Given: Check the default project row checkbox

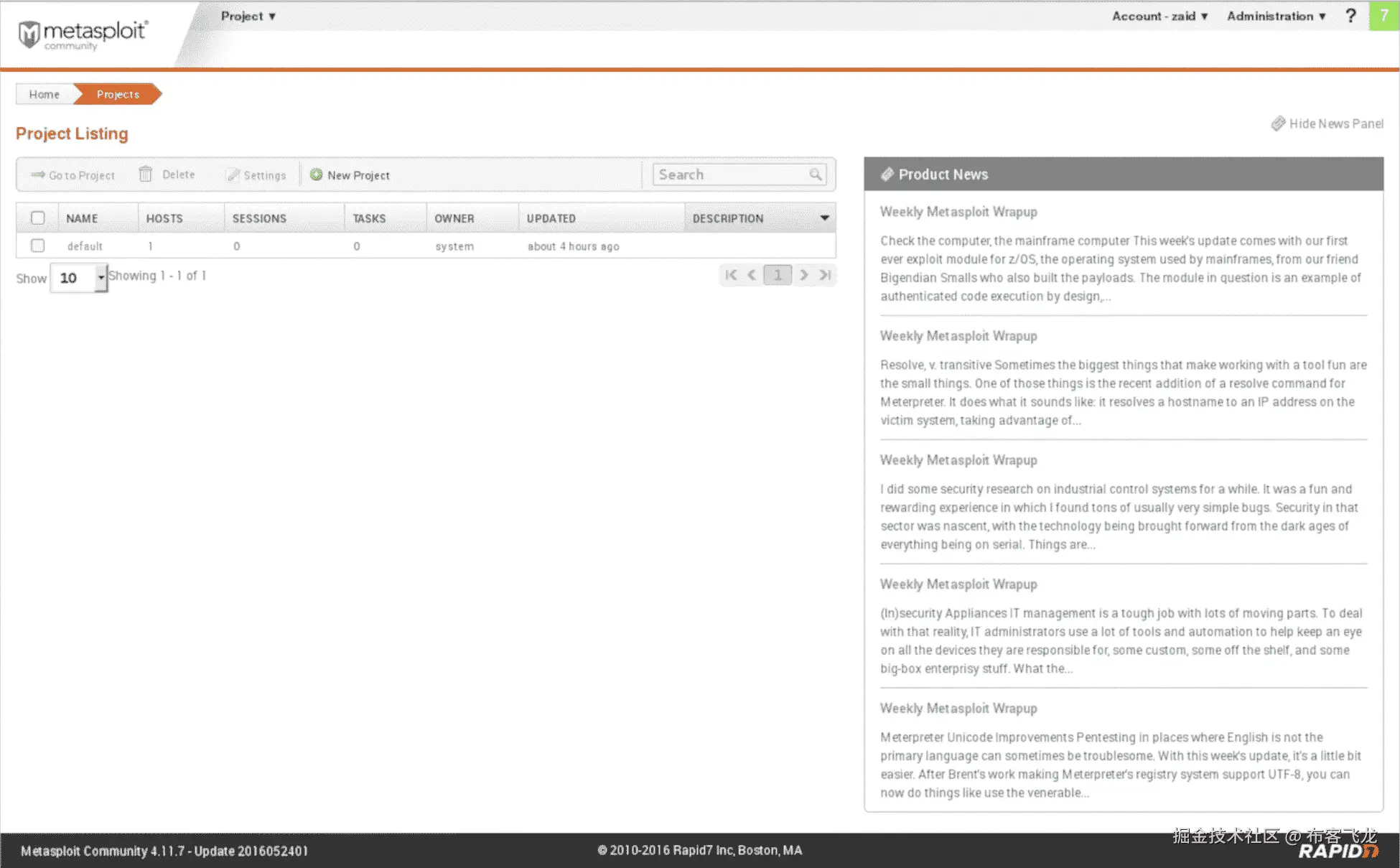Looking at the screenshot, I should 38,246.
